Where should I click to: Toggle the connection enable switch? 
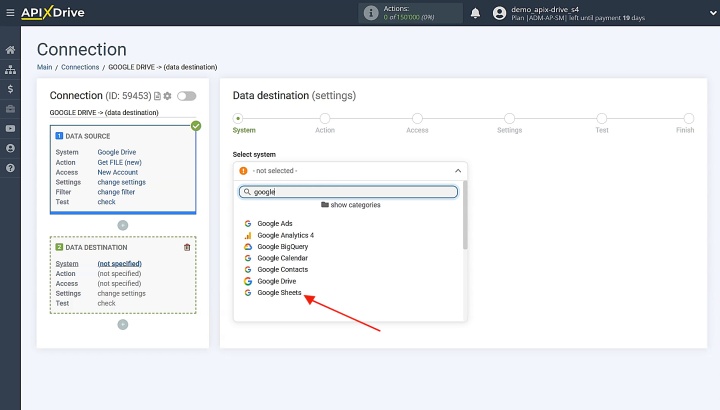click(x=186, y=96)
